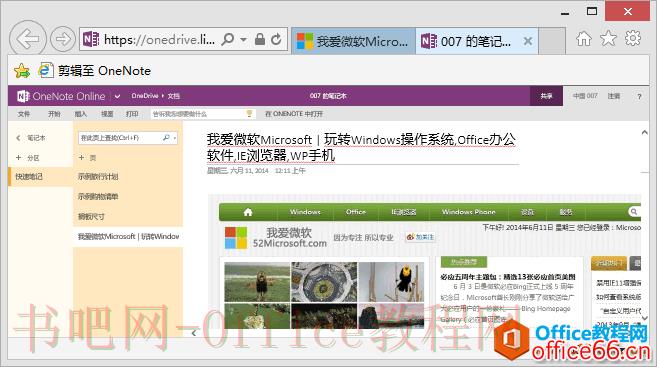Click Windows in the green nav bar
This screenshot has height=367, width=657.
pyautogui.click(x=305, y=212)
